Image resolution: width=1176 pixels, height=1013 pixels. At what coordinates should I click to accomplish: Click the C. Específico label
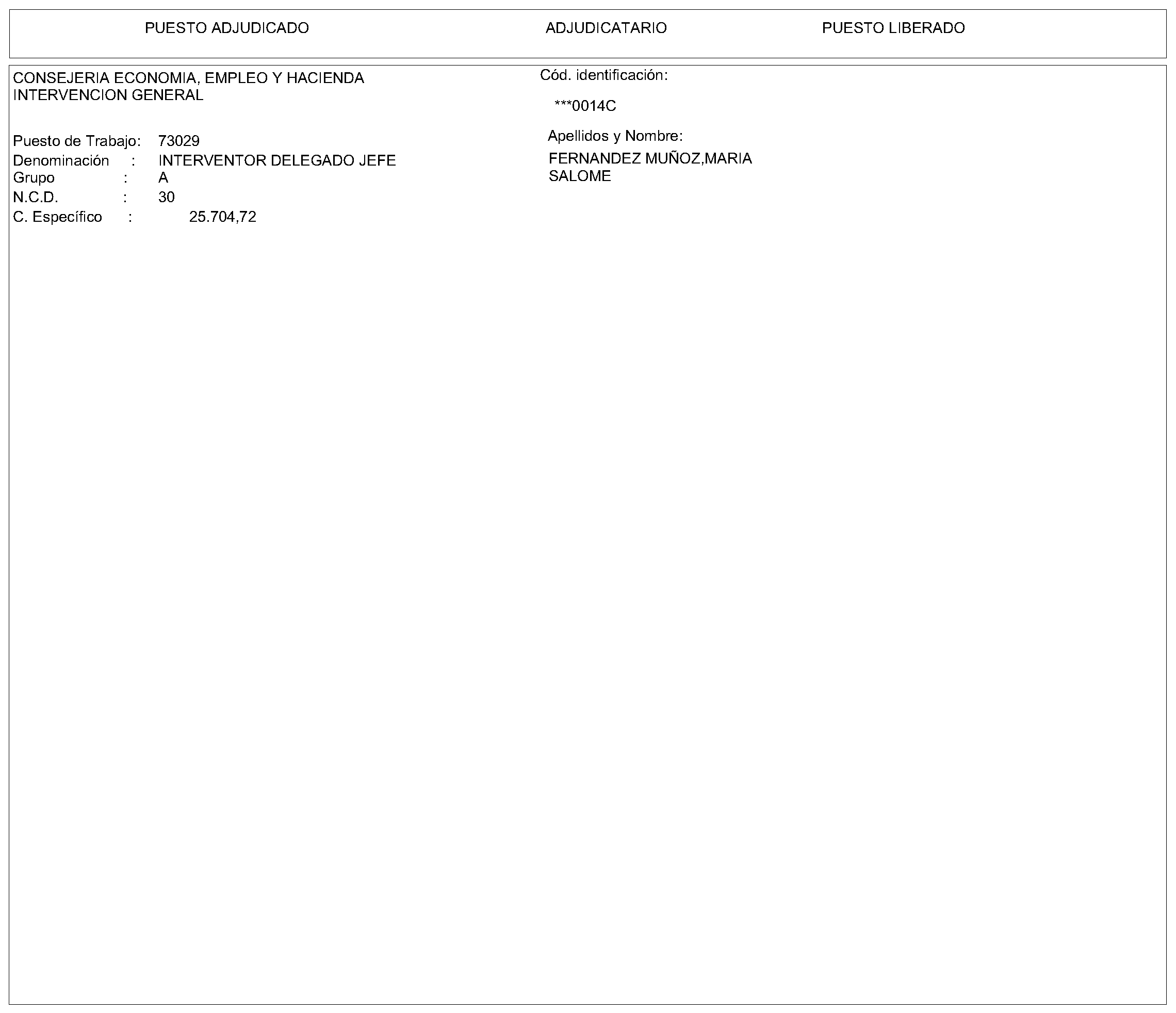57,217
